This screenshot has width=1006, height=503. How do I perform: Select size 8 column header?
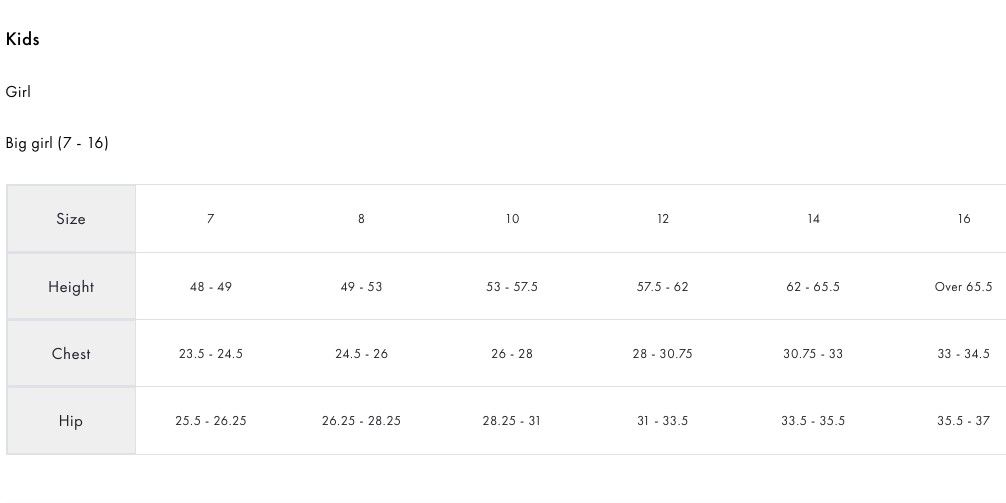coord(361,219)
